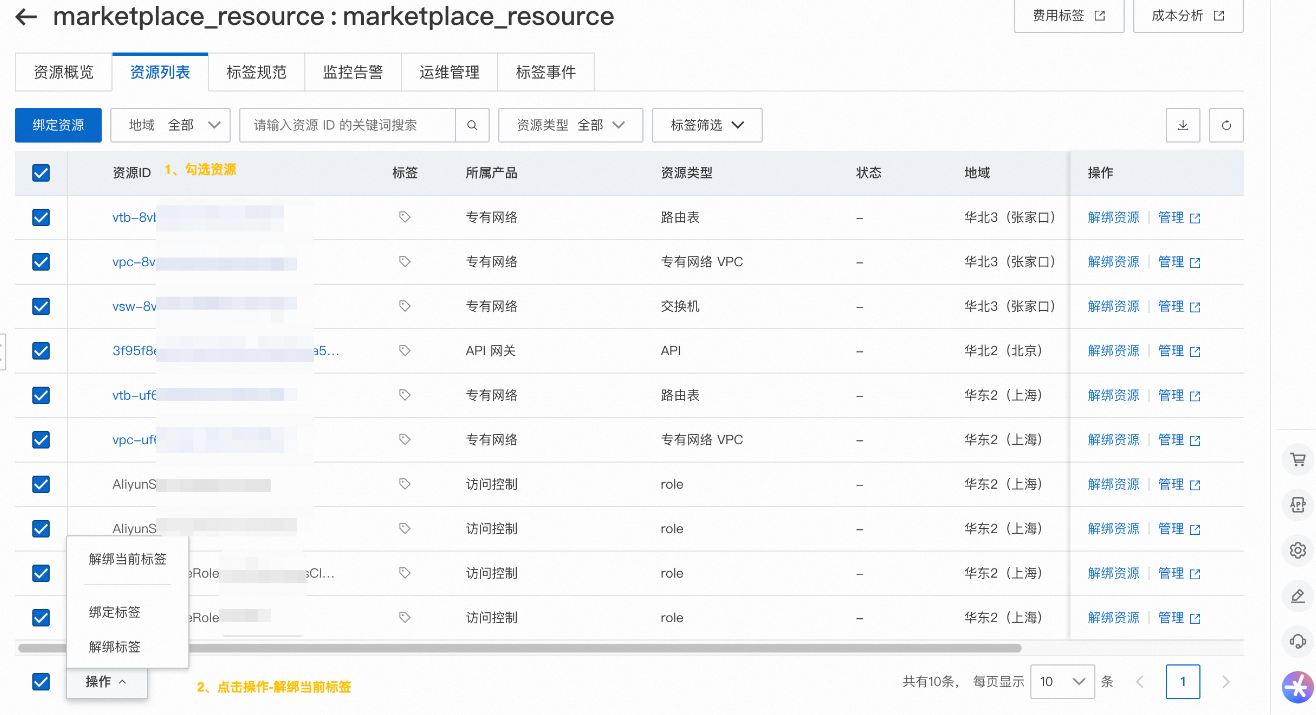
Task: Go to previous page arrow in pagination
Action: 1139,682
